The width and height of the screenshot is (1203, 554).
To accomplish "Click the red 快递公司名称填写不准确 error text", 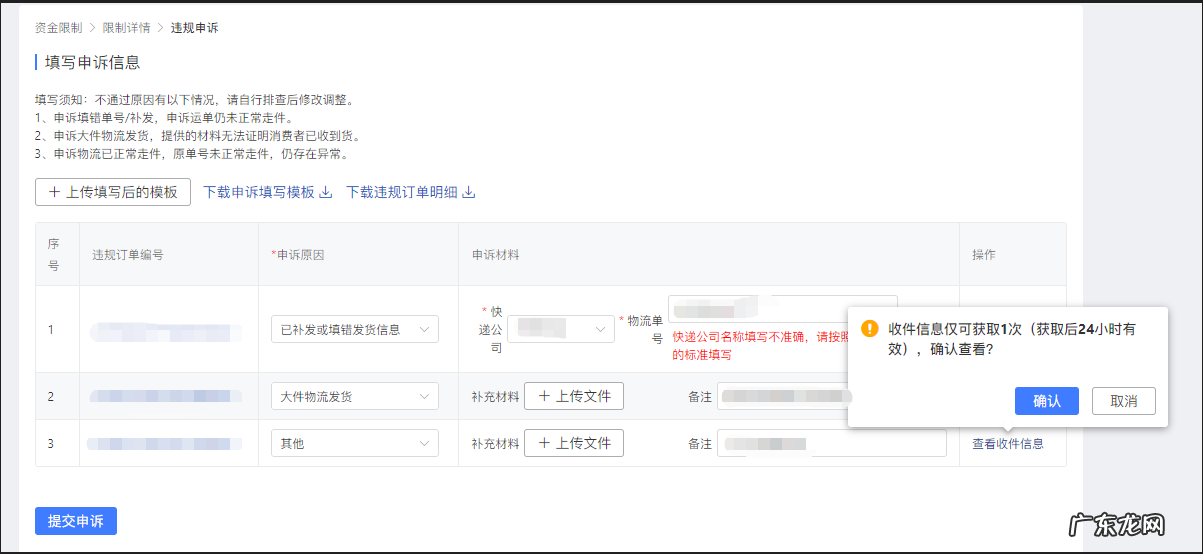I will pos(760,346).
